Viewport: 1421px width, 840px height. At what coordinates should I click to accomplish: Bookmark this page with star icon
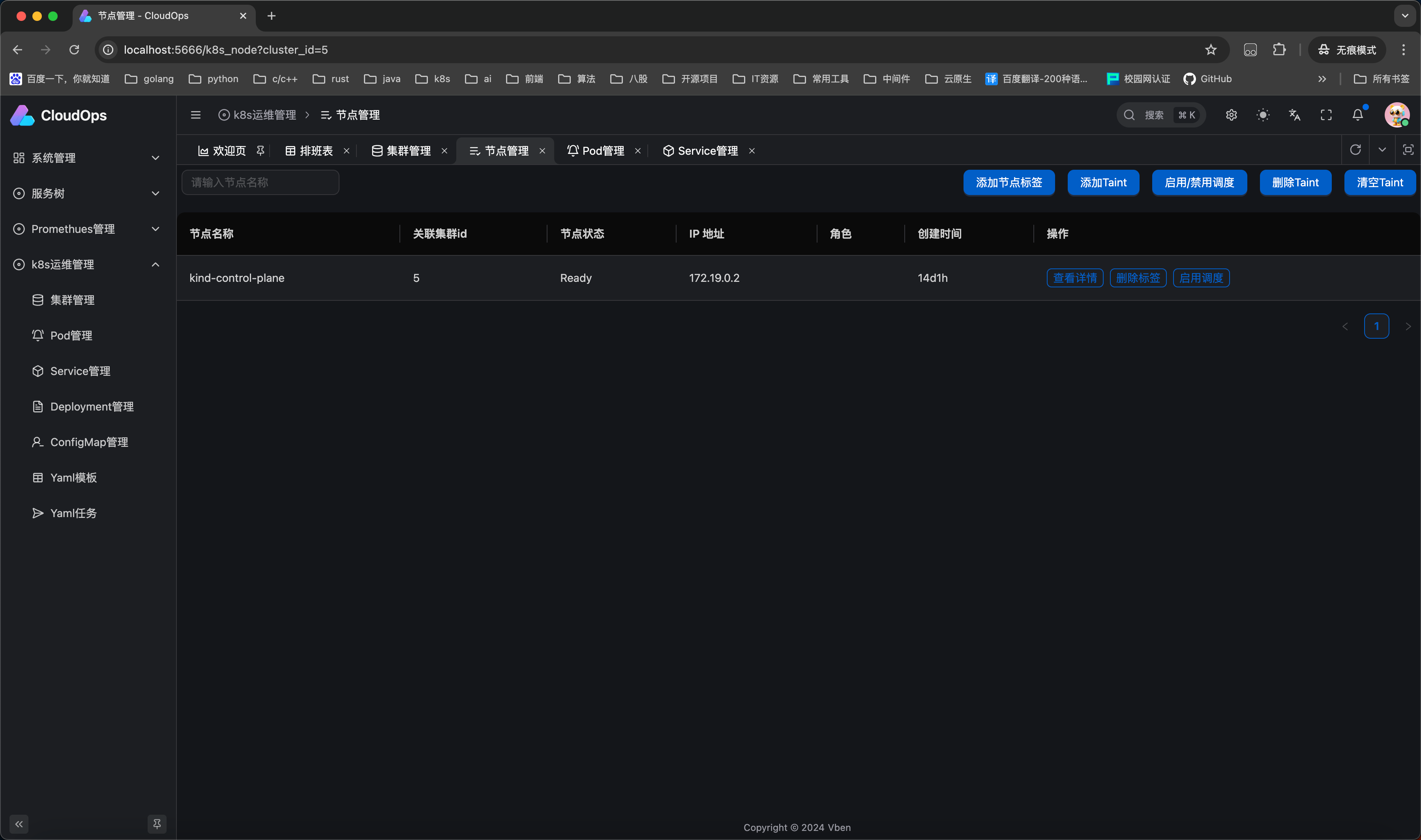click(x=1211, y=50)
